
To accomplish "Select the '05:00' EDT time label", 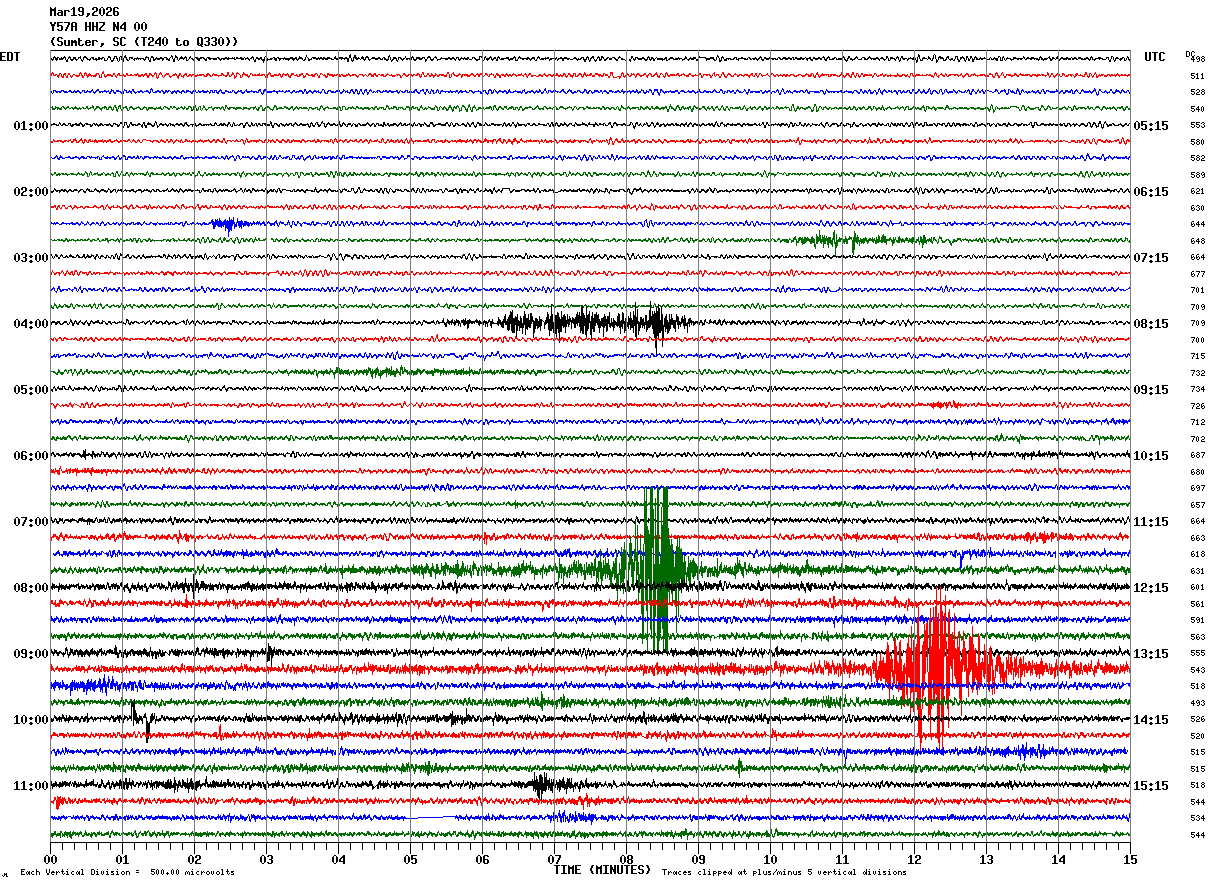I will 31,390.
